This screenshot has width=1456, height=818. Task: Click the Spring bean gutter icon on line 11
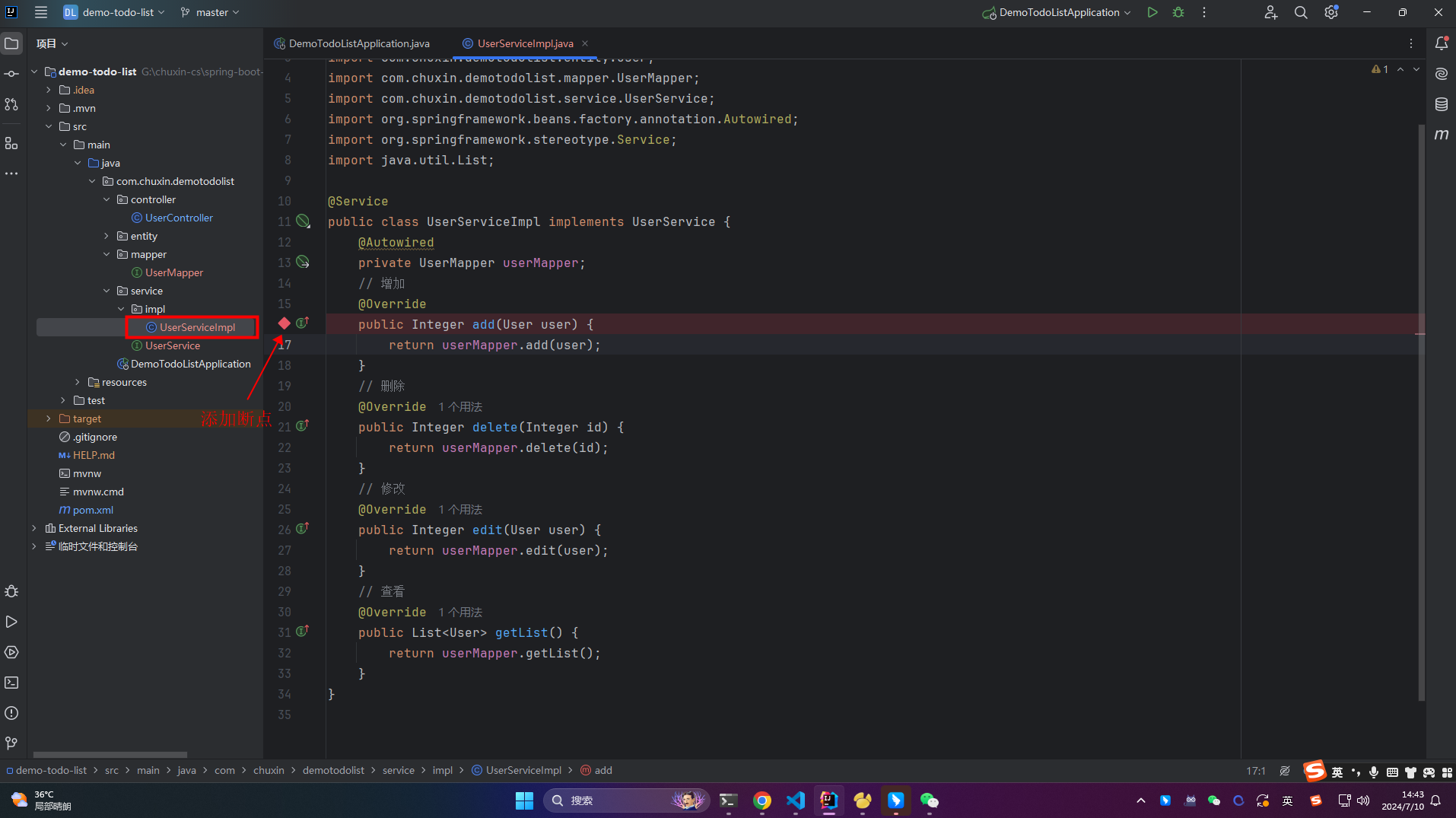(x=303, y=221)
